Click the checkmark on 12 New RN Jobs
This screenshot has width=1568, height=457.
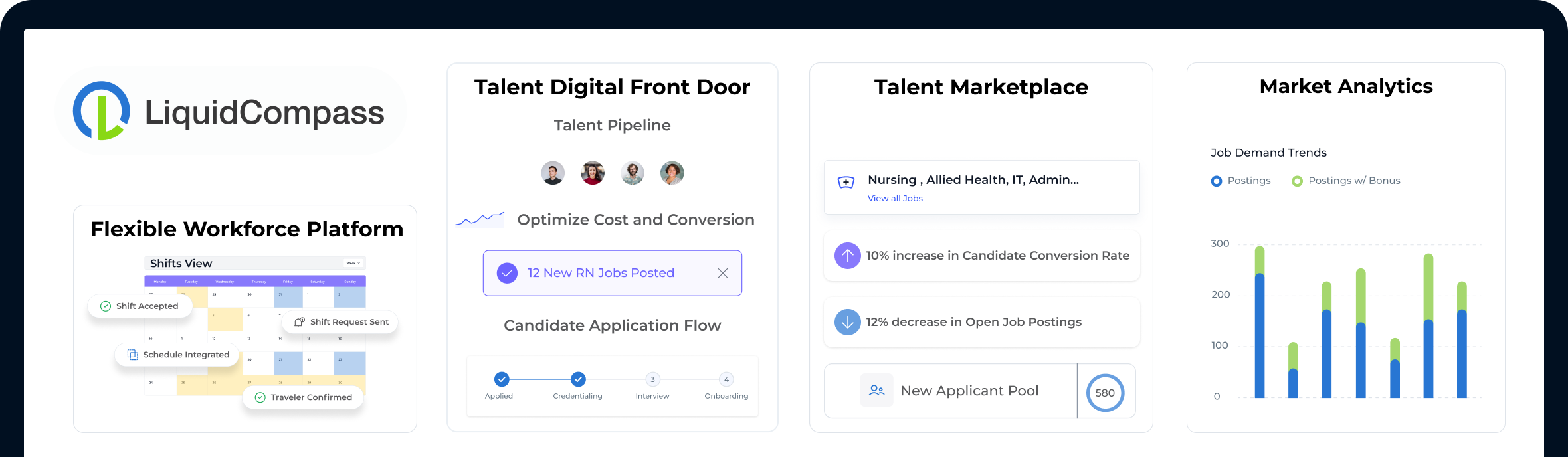click(x=507, y=273)
